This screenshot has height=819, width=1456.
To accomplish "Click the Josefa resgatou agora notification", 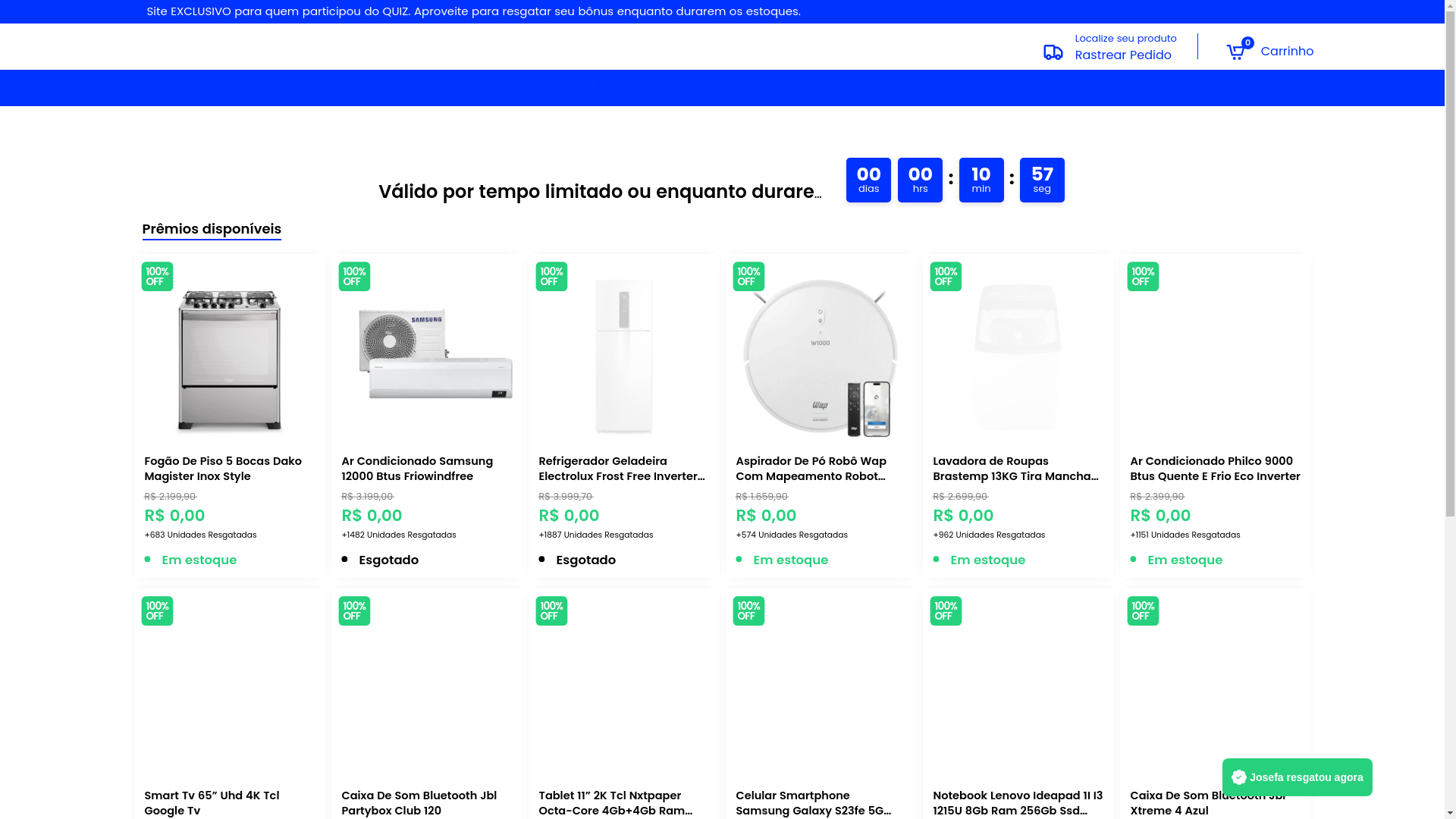I will coord(1297,777).
